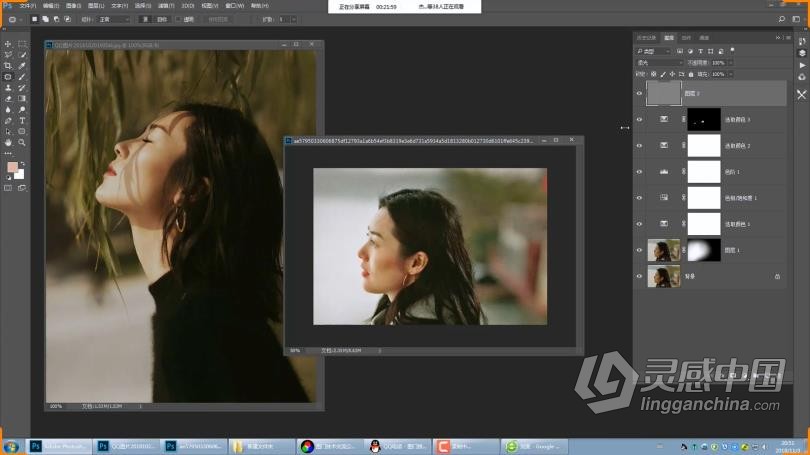Toggle Quick Mask mode

click(8, 188)
